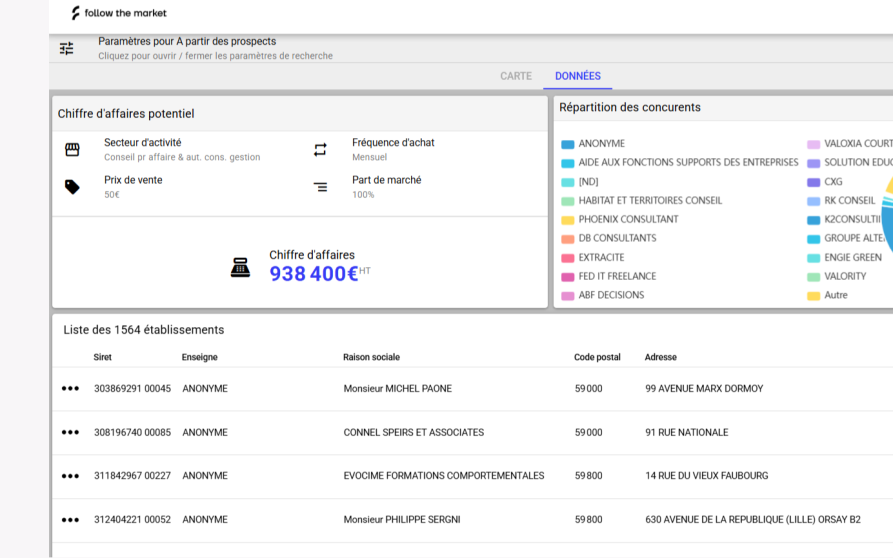Toggle the EXTRACITE legend swatch
Screen dimensions: 893x558
567,259
